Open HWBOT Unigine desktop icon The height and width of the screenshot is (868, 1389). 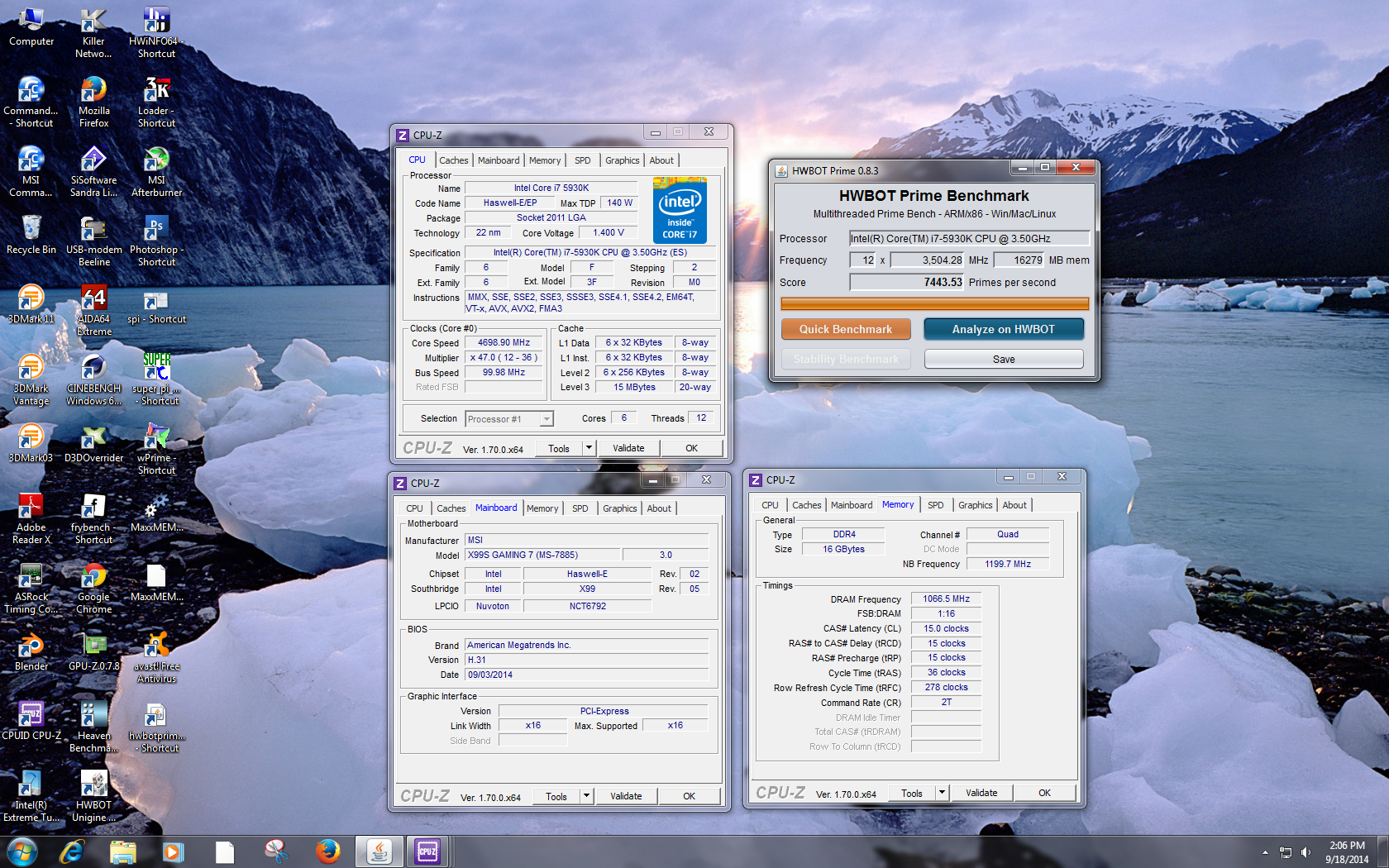click(x=93, y=797)
